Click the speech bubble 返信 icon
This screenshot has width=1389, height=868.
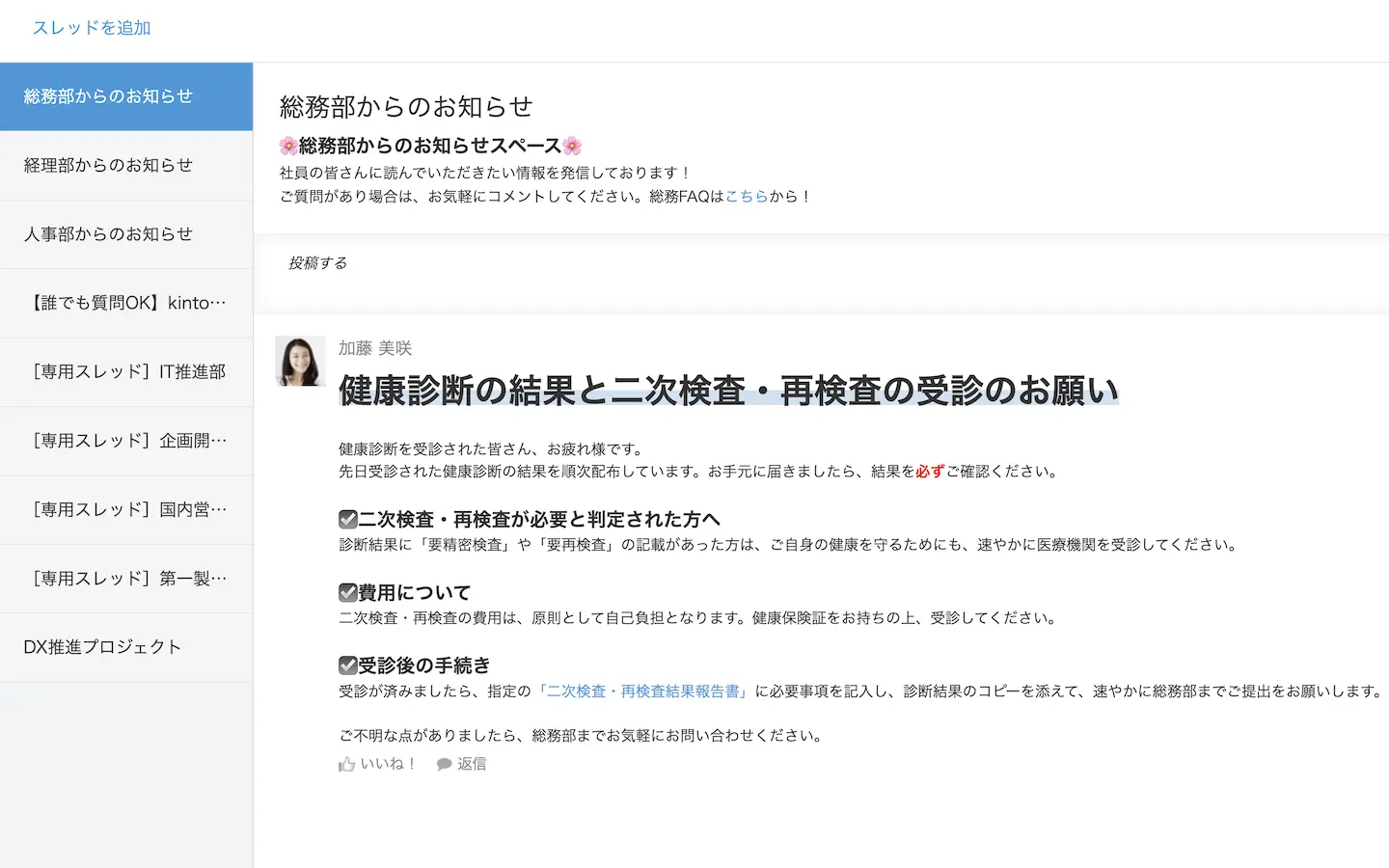coord(444,764)
